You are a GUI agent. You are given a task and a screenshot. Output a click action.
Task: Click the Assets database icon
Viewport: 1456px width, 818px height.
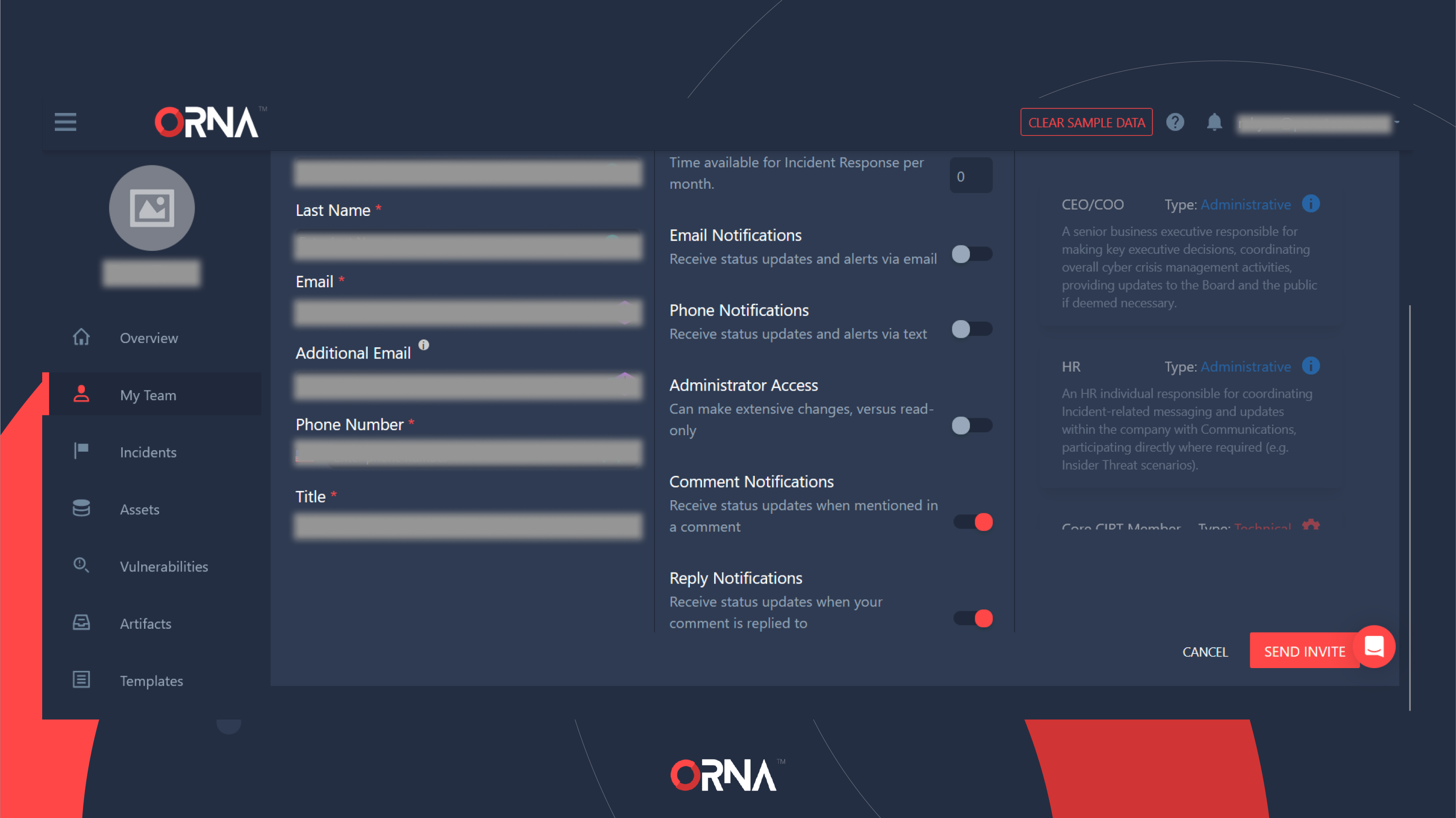click(x=82, y=508)
